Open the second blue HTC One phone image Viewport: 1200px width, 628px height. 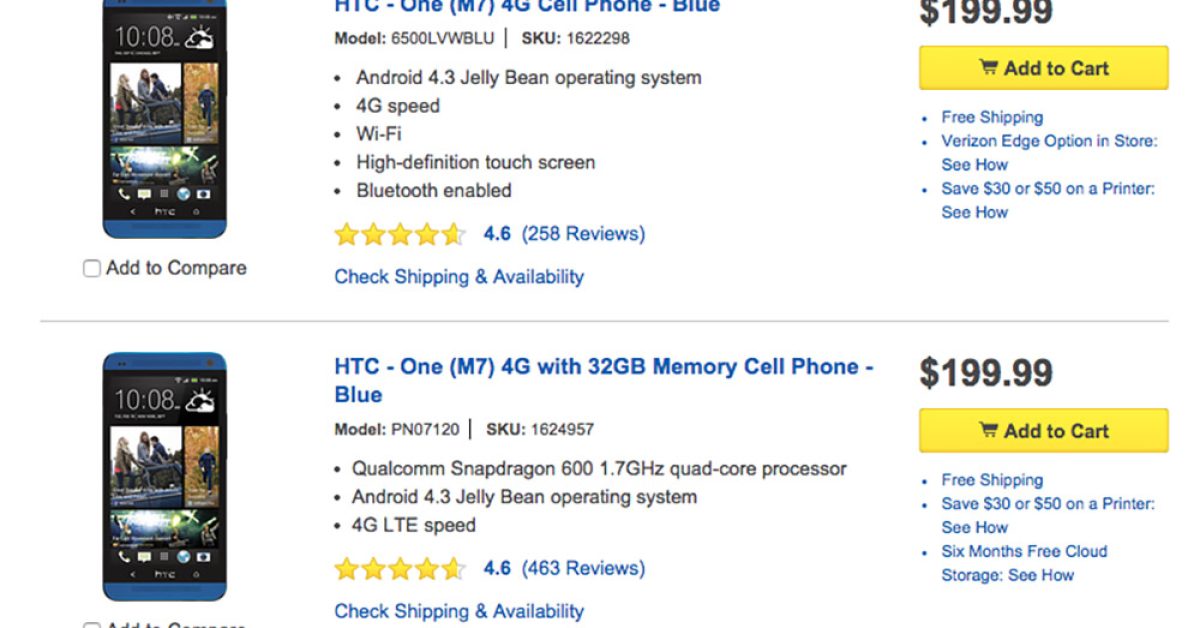coord(164,476)
